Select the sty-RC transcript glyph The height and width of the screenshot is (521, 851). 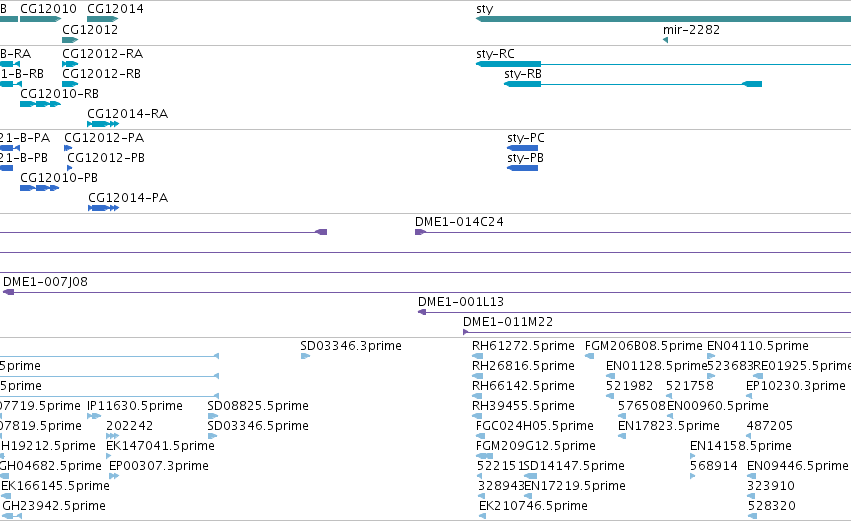509,64
